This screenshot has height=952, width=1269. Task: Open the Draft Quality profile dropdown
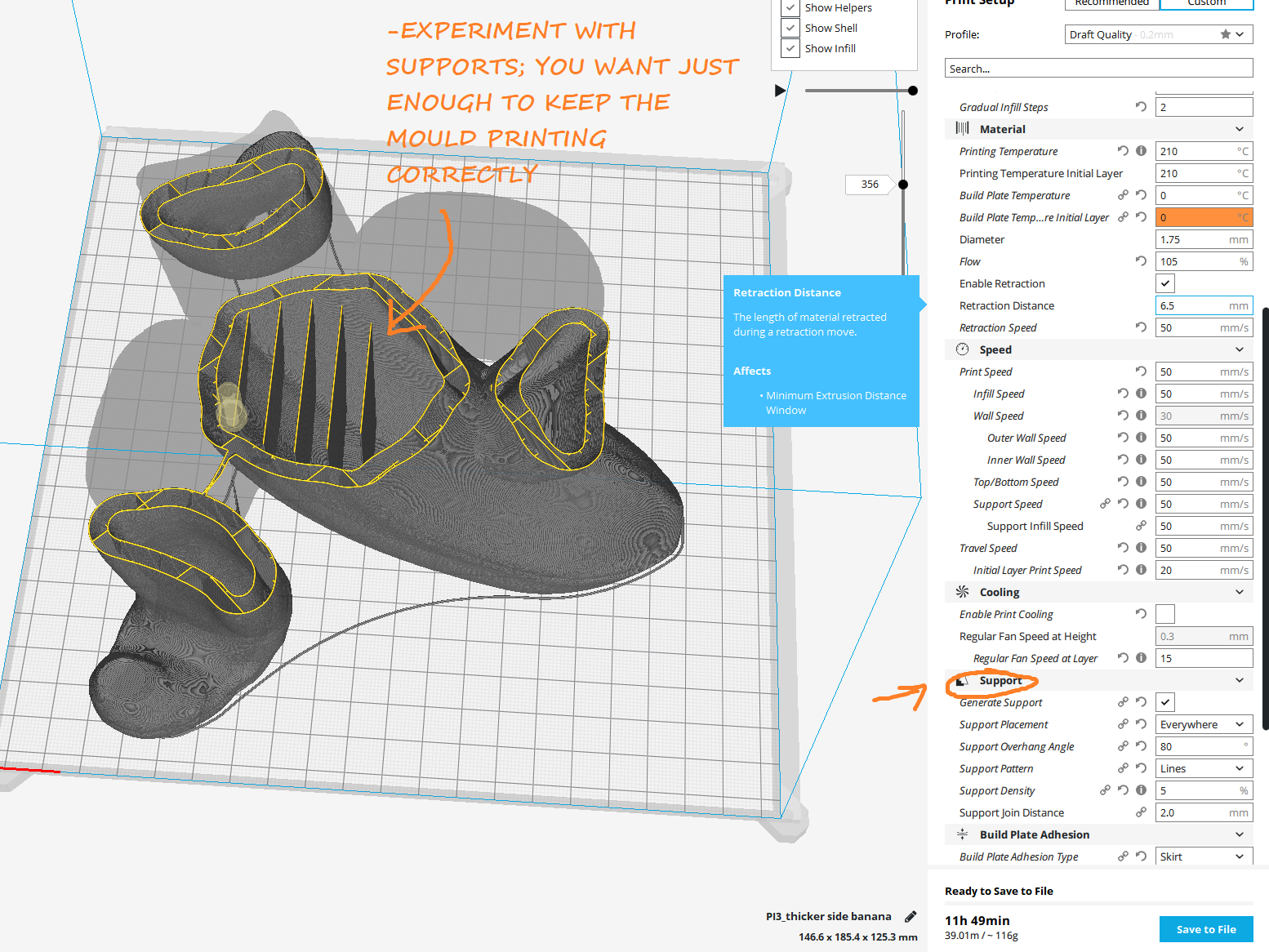tap(1159, 34)
